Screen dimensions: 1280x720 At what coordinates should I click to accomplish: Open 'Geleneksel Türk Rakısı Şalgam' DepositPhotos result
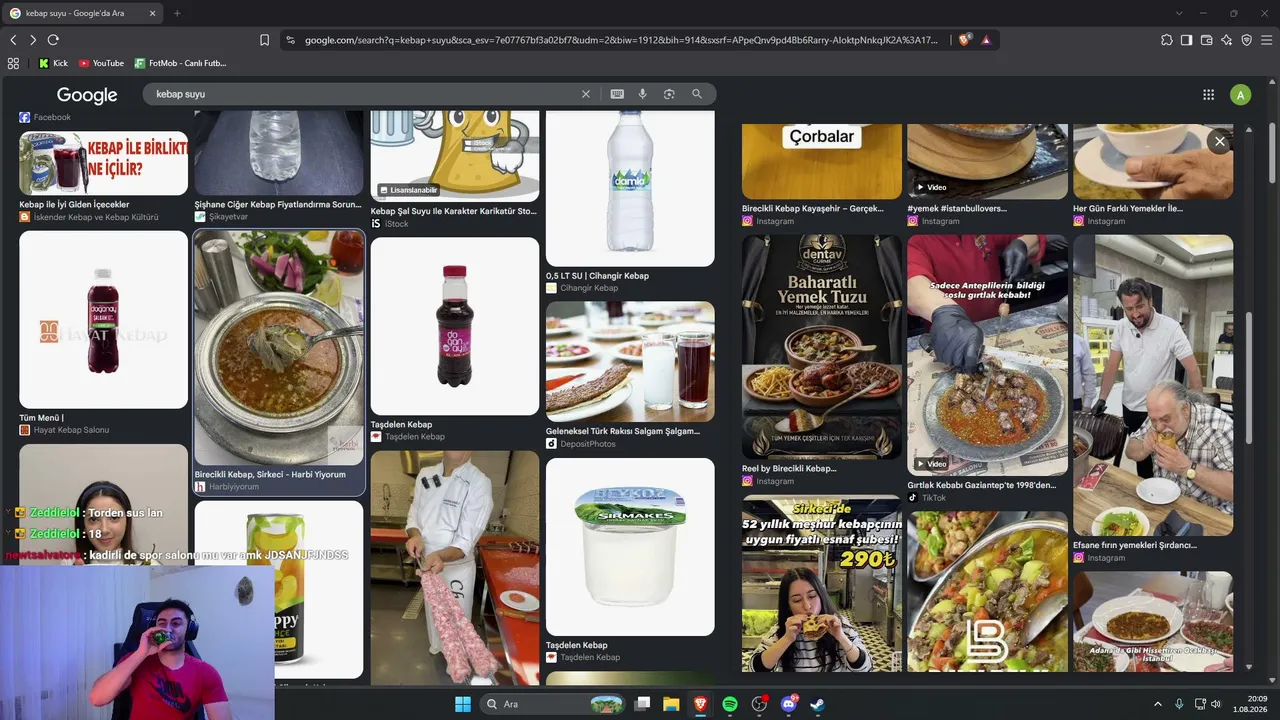(630, 376)
